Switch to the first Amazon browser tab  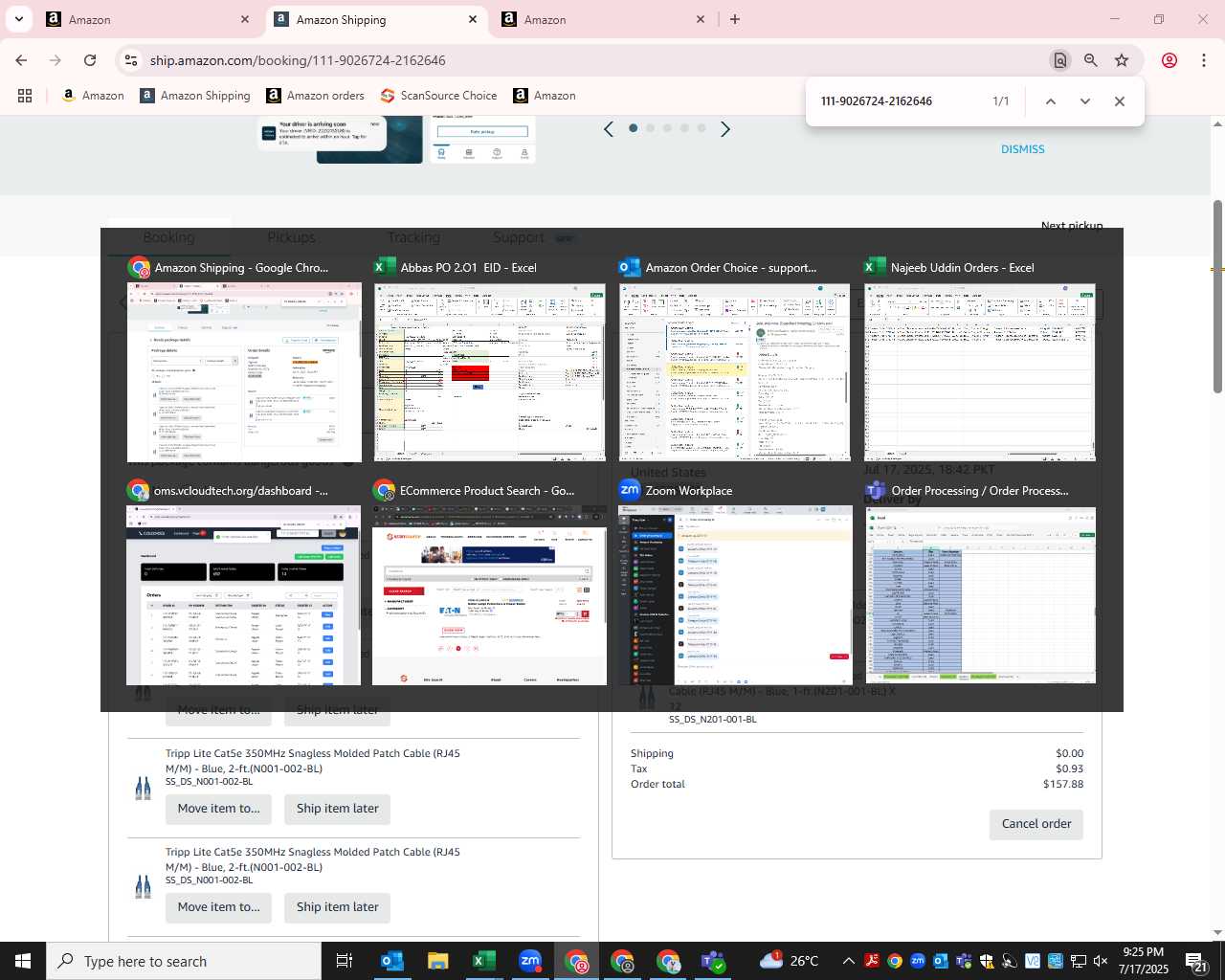coord(147,19)
